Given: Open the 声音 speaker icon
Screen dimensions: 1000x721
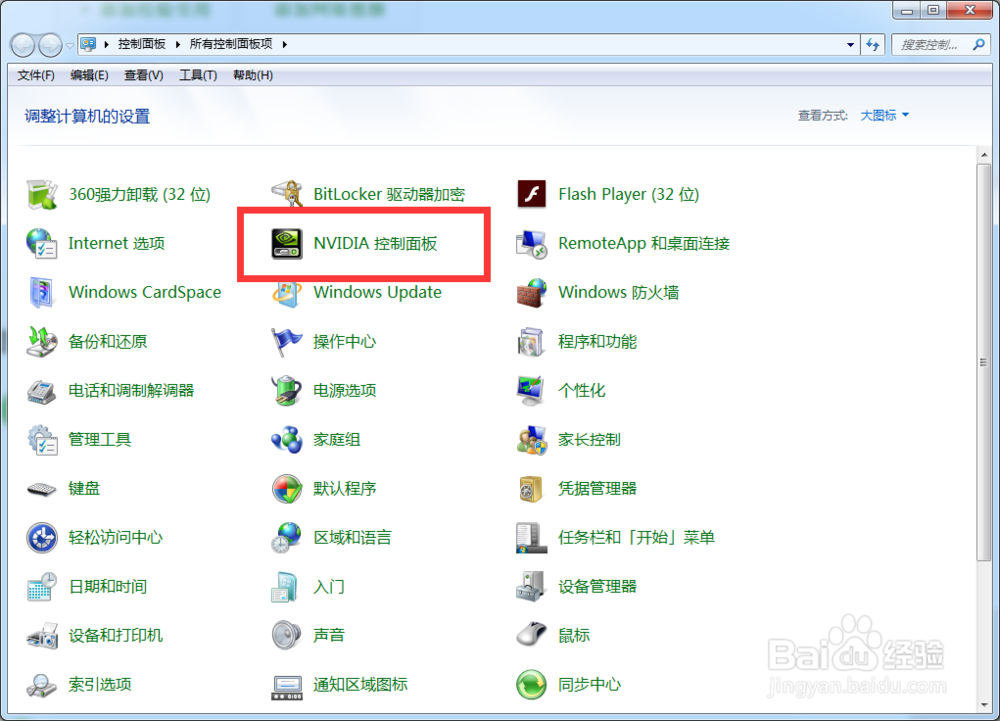Looking at the screenshot, I should click(x=287, y=636).
